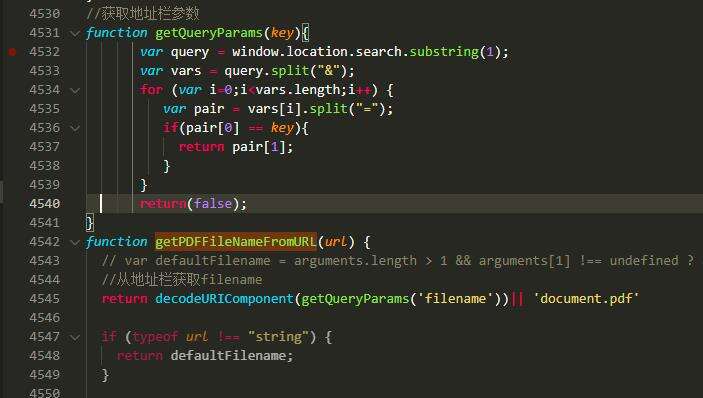Click the closing brace on line 4541

tap(90, 223)
